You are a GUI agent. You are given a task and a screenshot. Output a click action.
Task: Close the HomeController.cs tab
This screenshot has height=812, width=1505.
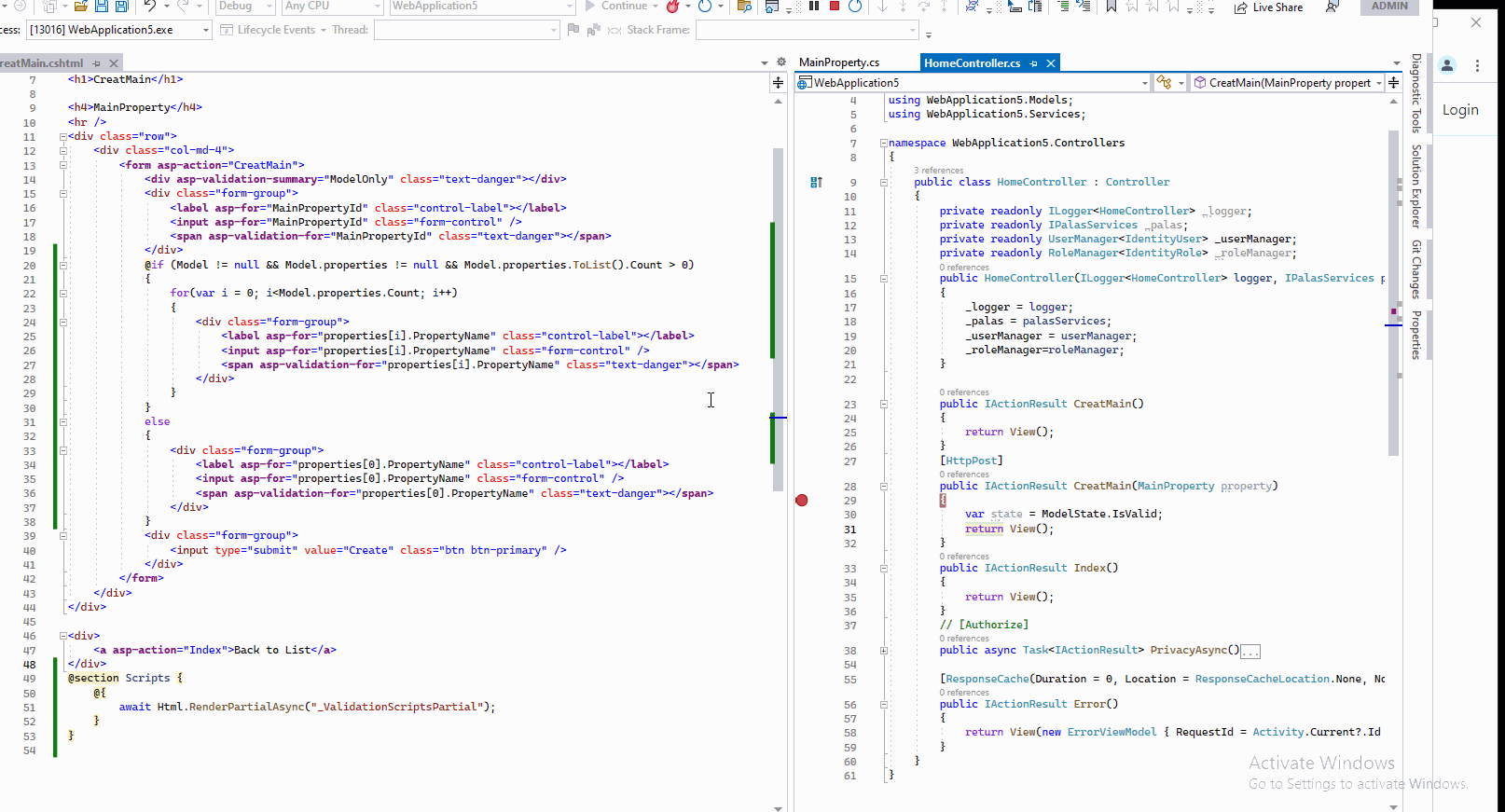pos(1051,63)
